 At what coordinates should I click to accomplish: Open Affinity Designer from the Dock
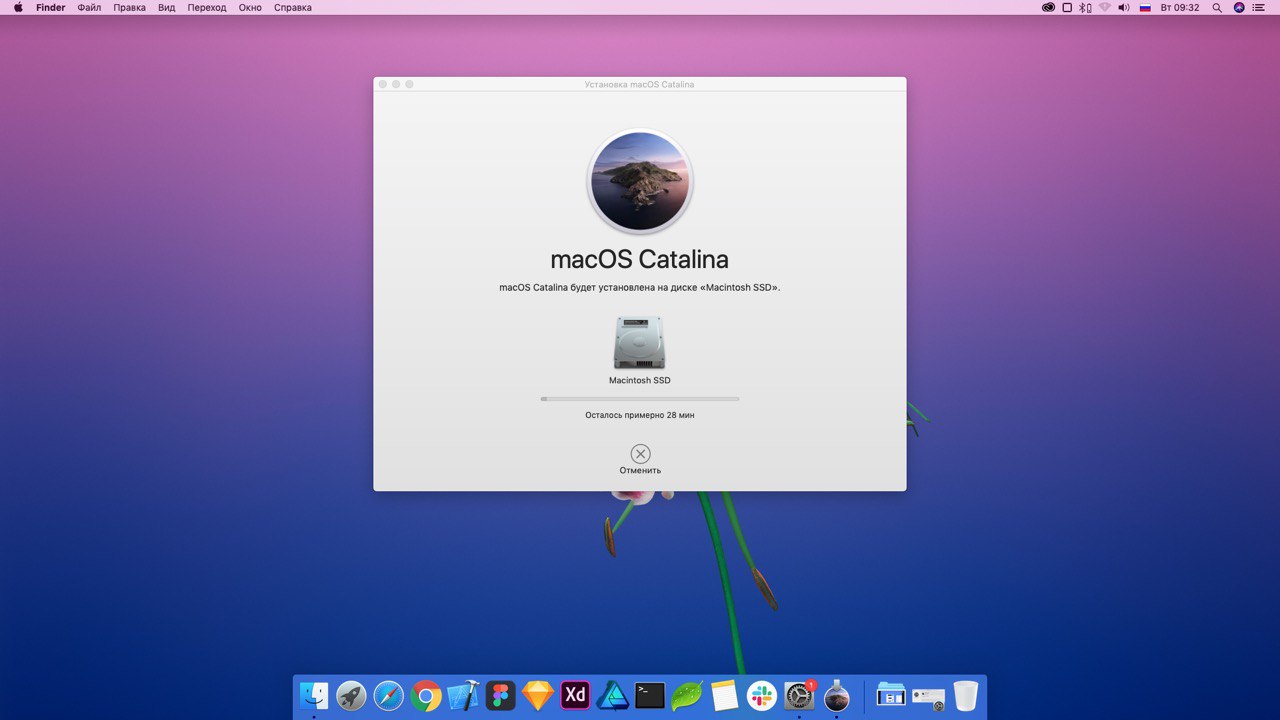tap(613, 696)
